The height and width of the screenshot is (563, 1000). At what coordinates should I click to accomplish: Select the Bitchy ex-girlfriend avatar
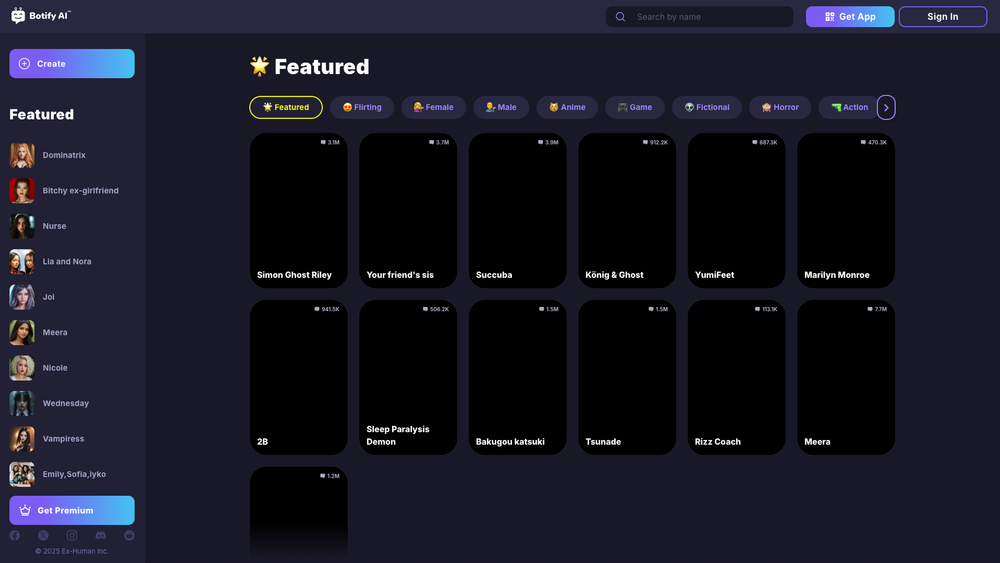point(22,191)
